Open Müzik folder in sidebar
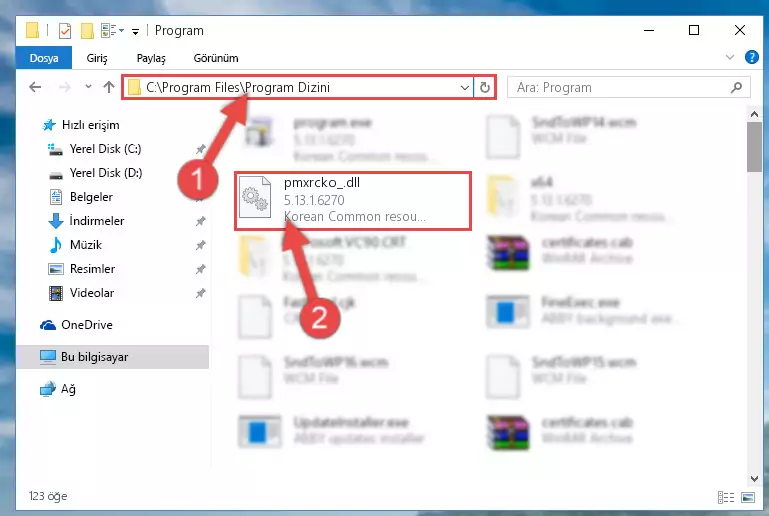 (x=86, y=245)
